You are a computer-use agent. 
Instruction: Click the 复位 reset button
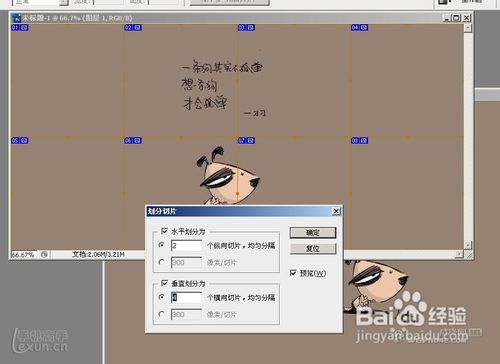(x=313, y=248)
